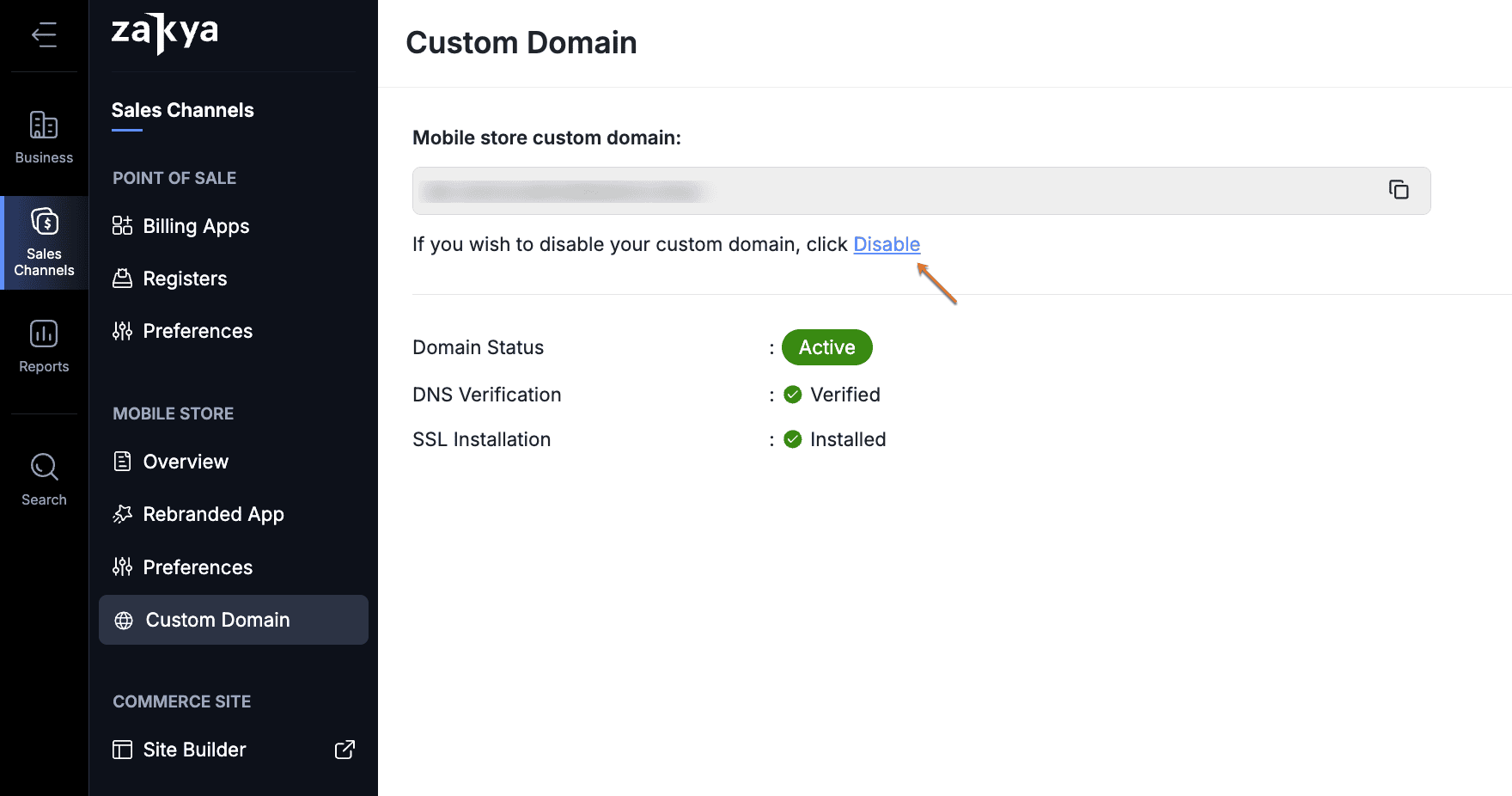Go to Registers page
The width and height of the screenshot is (1512, 796).
[x=184, y=279]
